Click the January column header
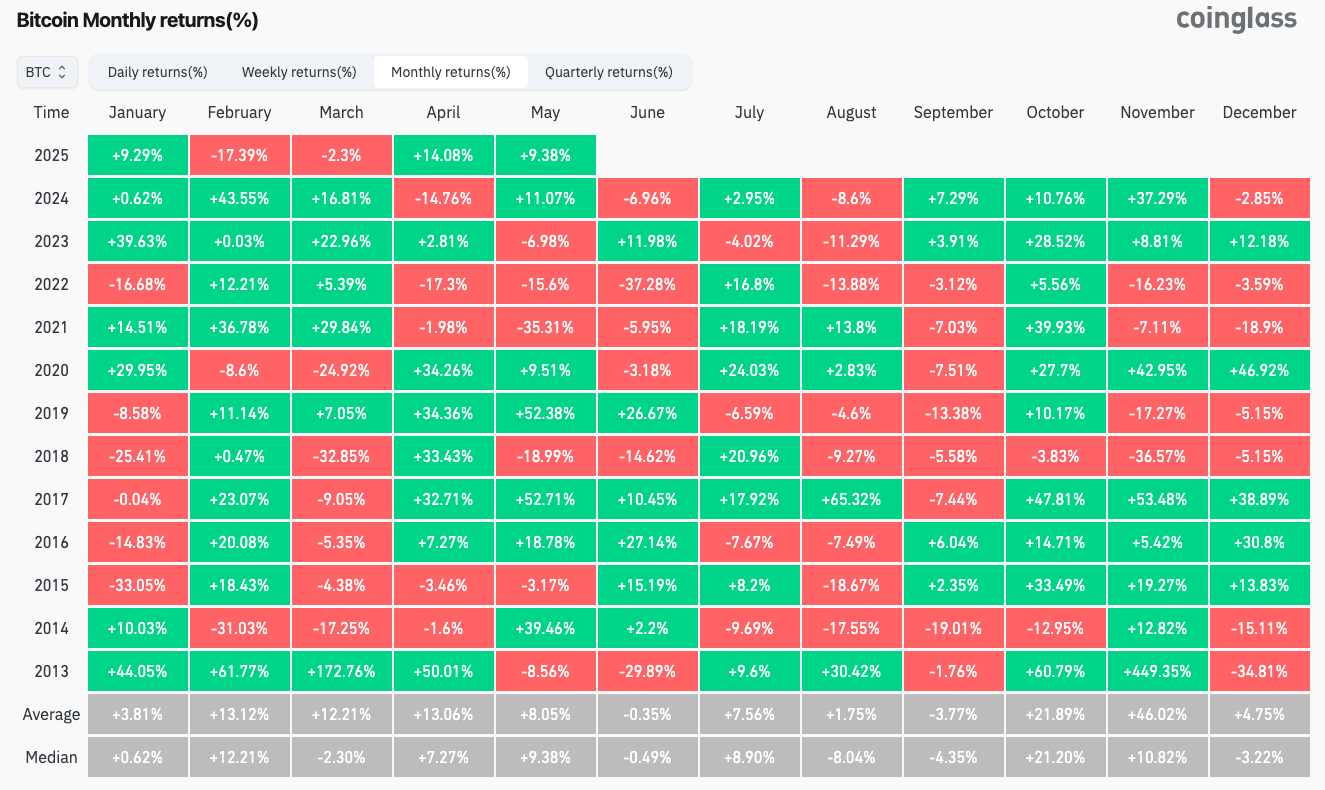 pyautogui.click(x=138, y=112)
